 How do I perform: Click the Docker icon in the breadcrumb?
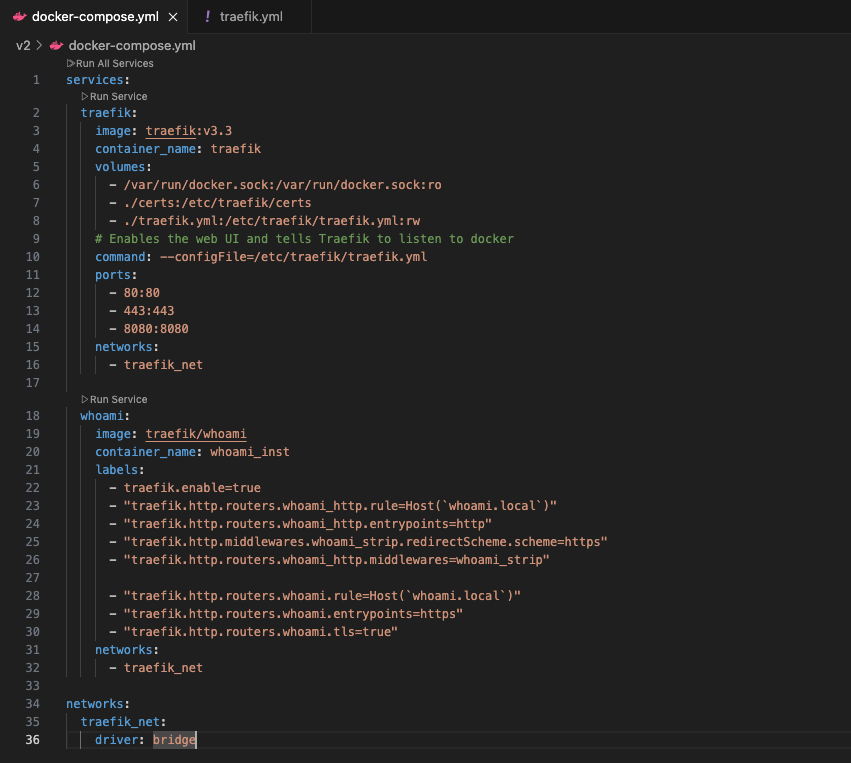coord(56,46)
